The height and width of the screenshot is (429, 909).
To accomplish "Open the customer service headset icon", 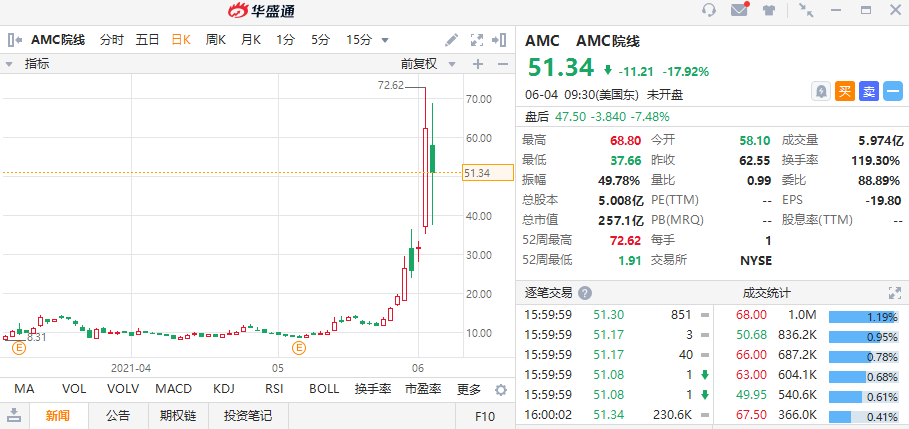I will 708,10.
